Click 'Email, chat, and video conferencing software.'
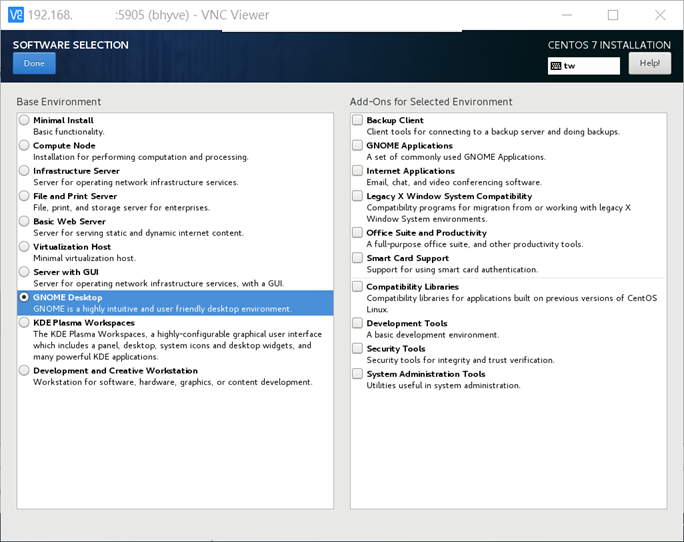 click(454, 182)
